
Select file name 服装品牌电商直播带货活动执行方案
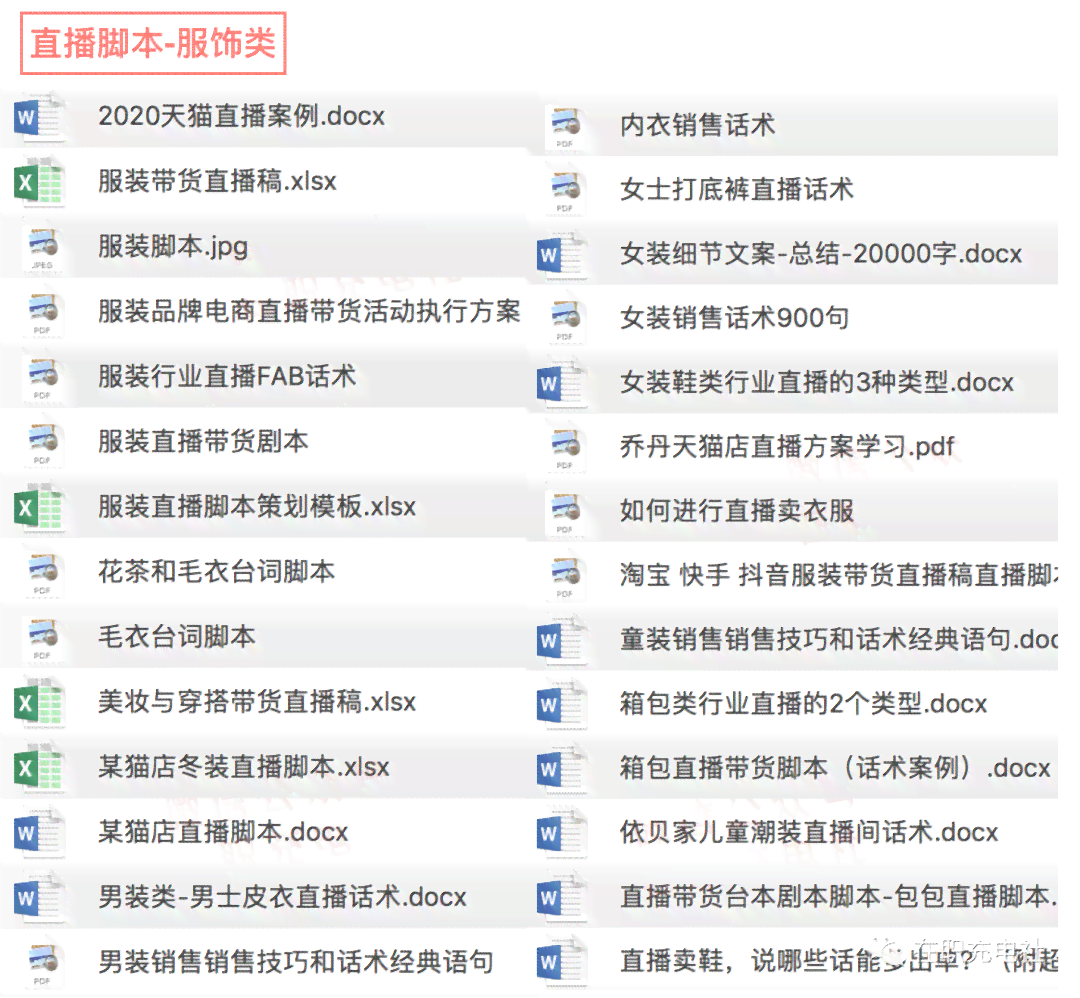309,312
